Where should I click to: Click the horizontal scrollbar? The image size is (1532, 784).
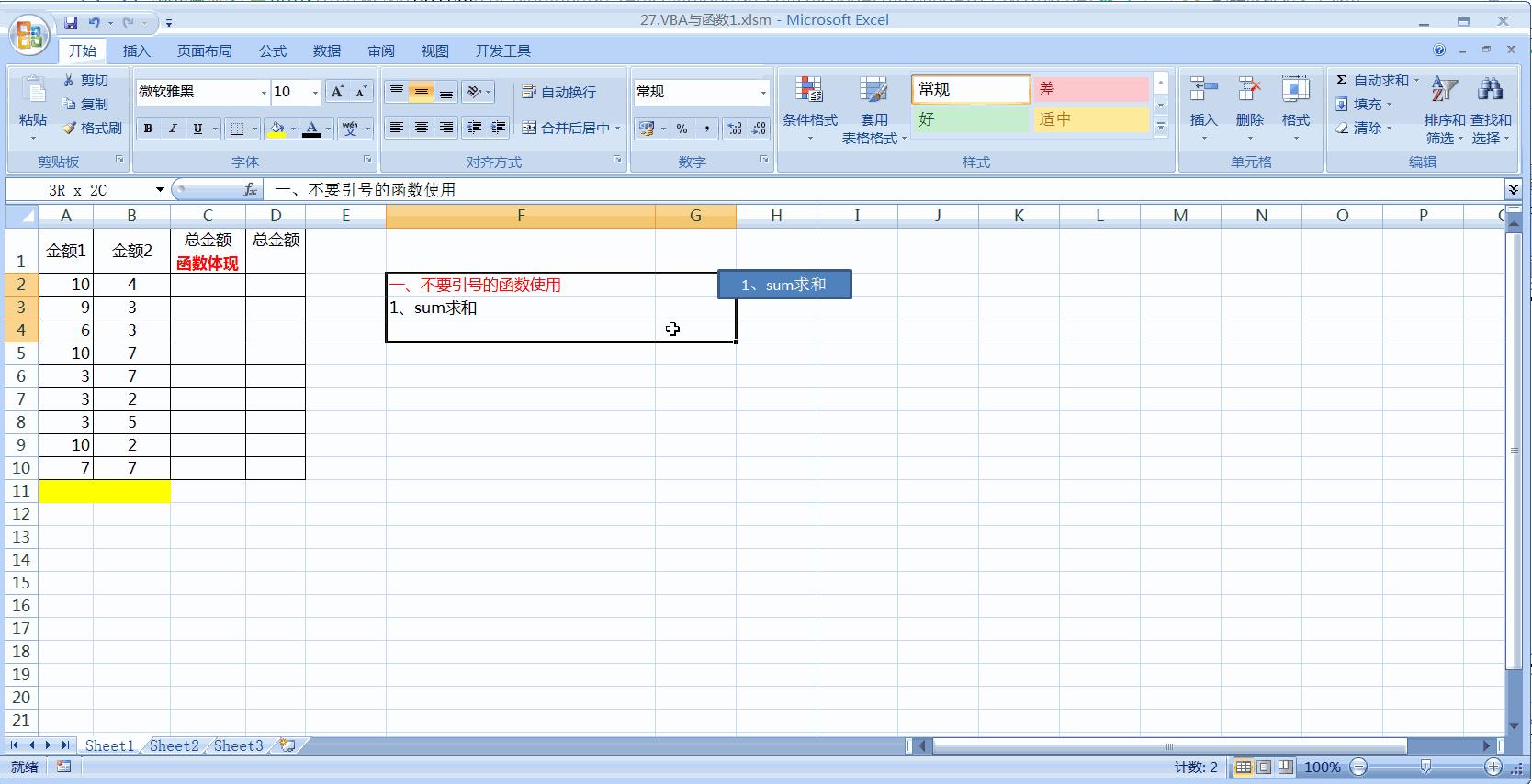[1169, 745]
